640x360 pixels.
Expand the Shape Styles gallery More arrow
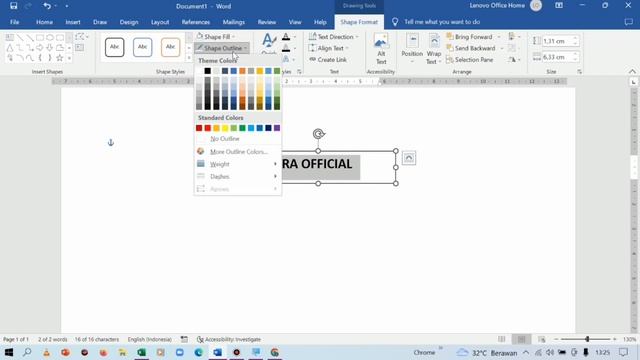(189, 58)
